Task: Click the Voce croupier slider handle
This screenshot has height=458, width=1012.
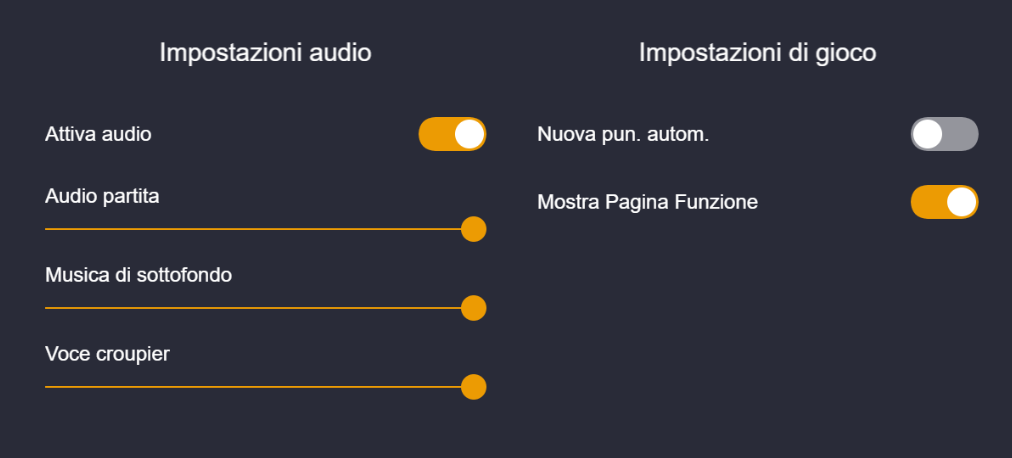Action: (474, 386)
